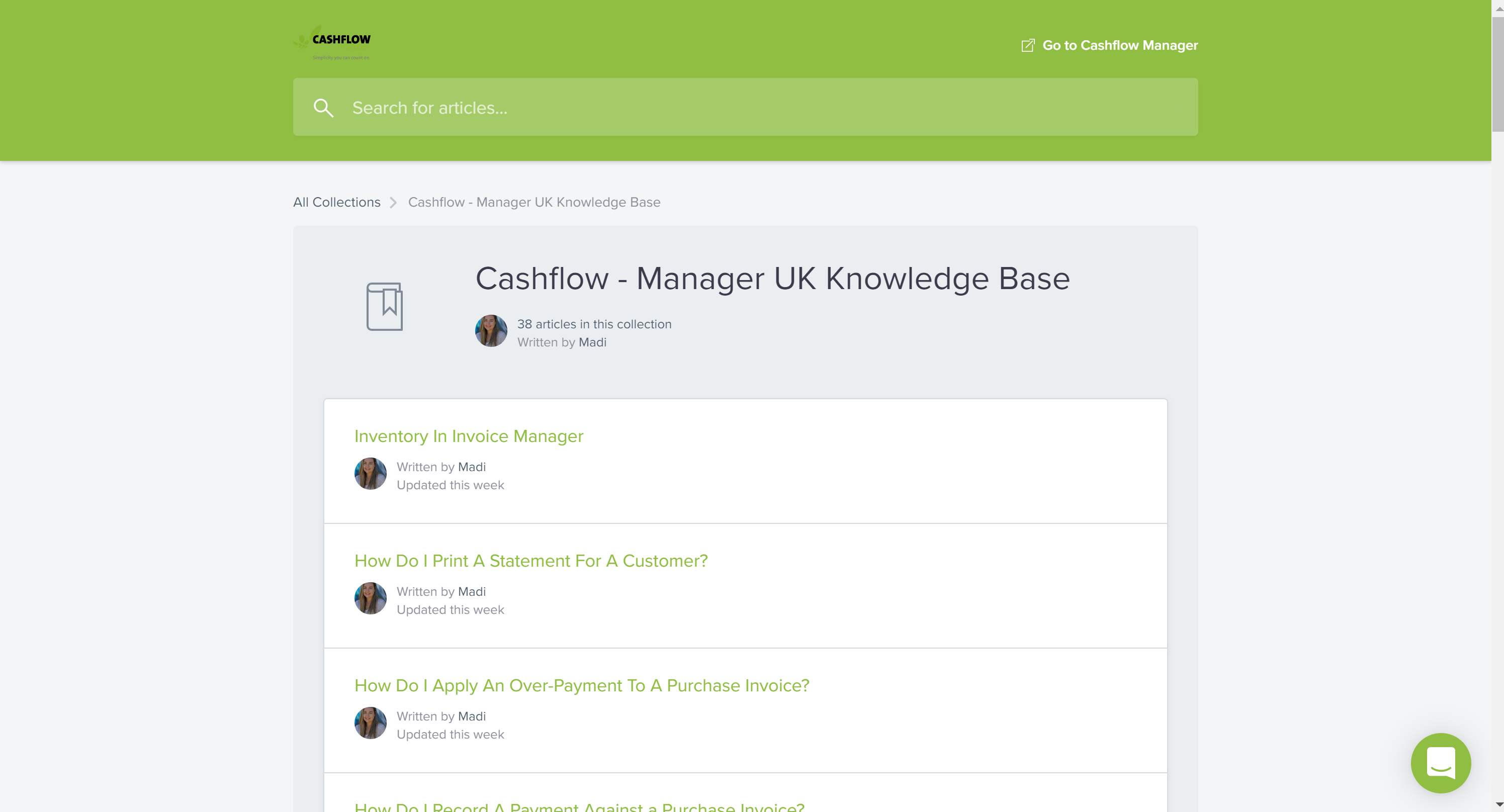1504x812 pixels.
Task: Click the page vertical scrollbar thumb
Action: click(x=1497, y=74)
